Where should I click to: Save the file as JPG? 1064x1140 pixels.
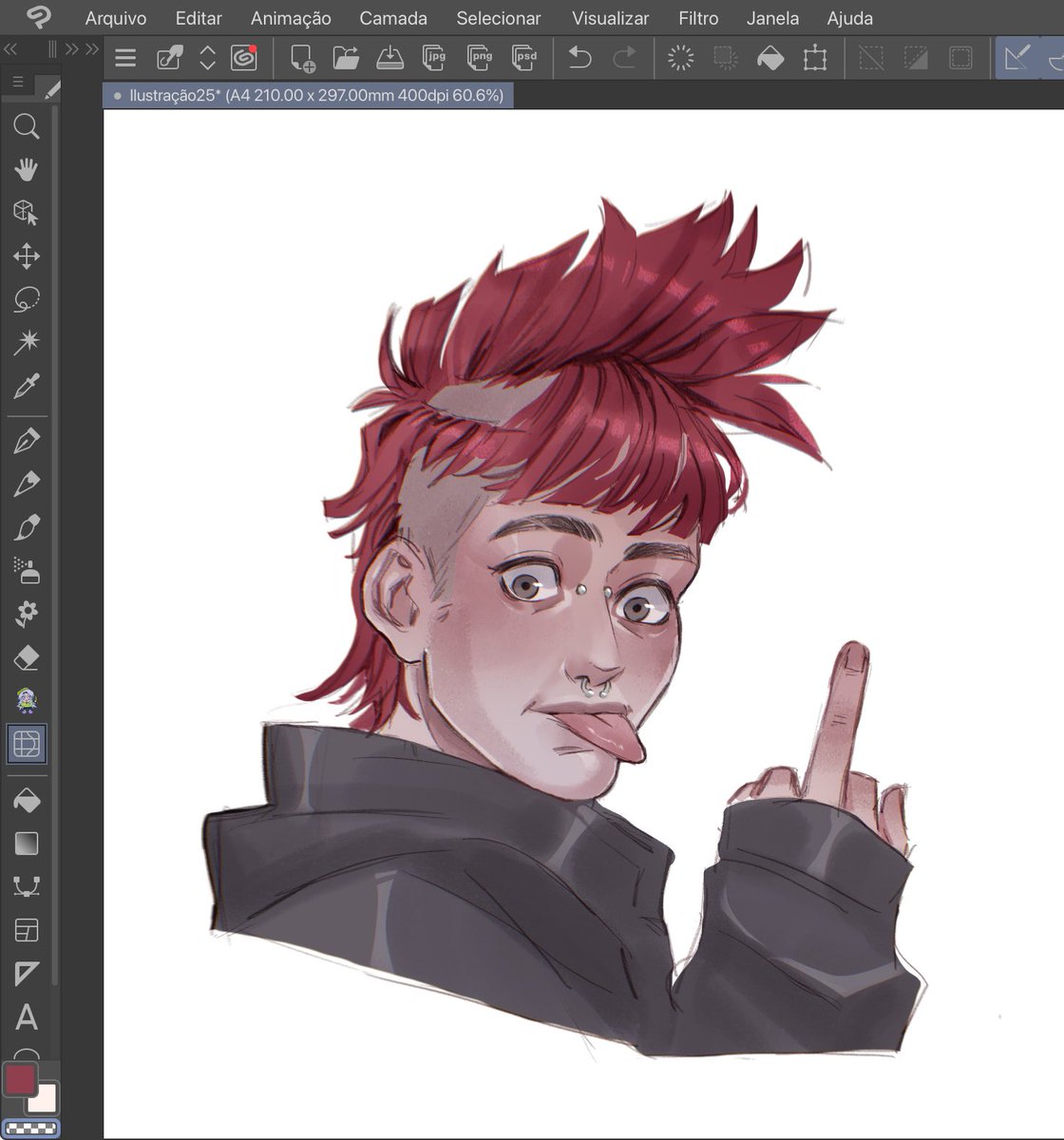[x=435, y=58]
